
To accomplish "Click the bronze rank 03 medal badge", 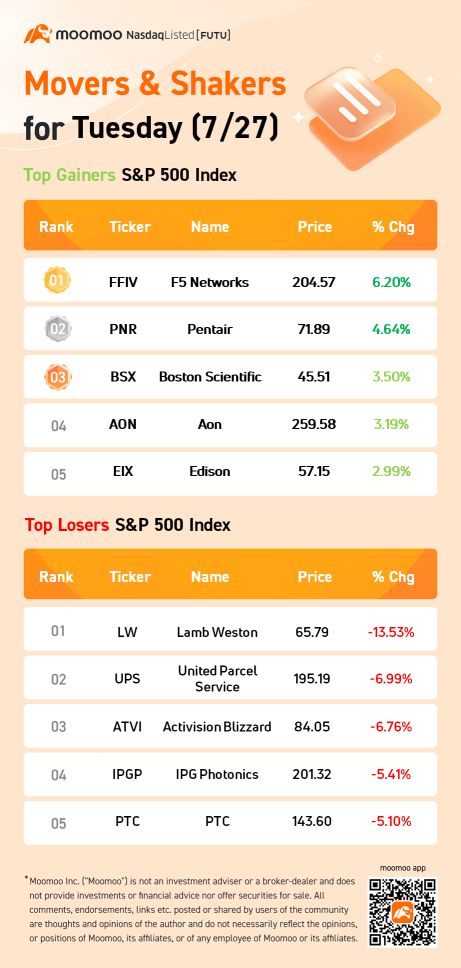I will point(57,377).
